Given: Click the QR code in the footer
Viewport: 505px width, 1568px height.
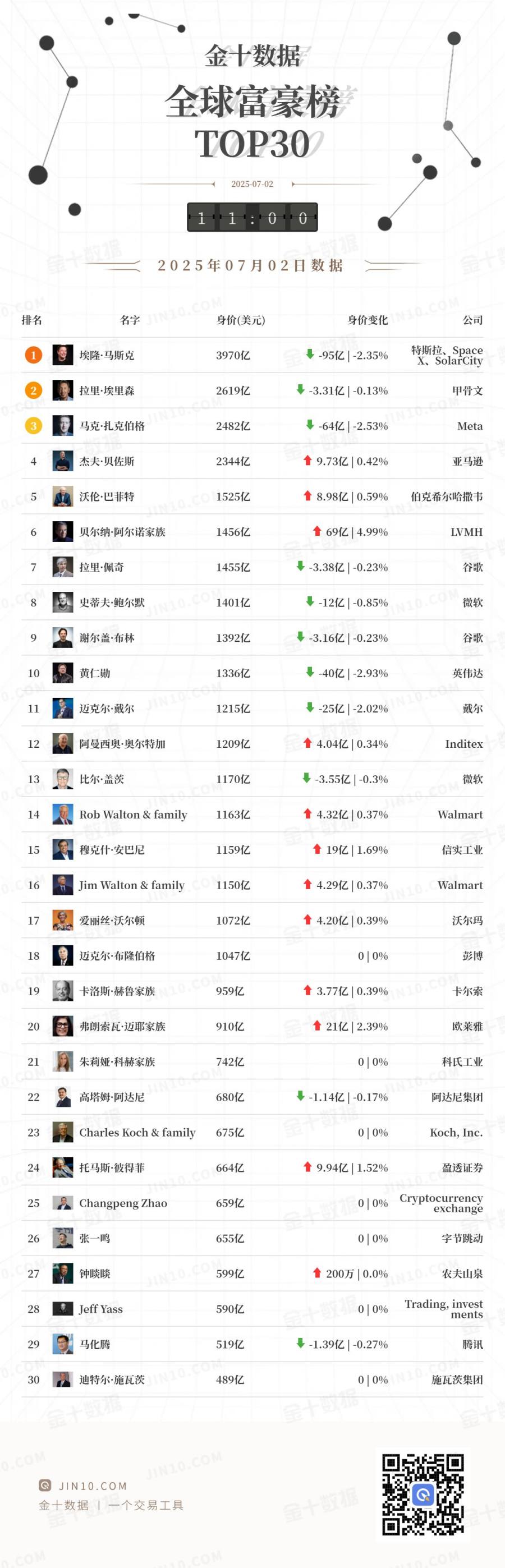Looking at the screenshot, I should (x=423, y=1495).
